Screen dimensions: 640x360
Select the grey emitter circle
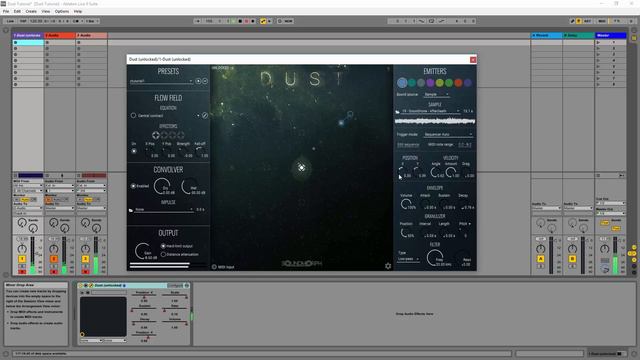pyautogui.click(x=421, y=83)
